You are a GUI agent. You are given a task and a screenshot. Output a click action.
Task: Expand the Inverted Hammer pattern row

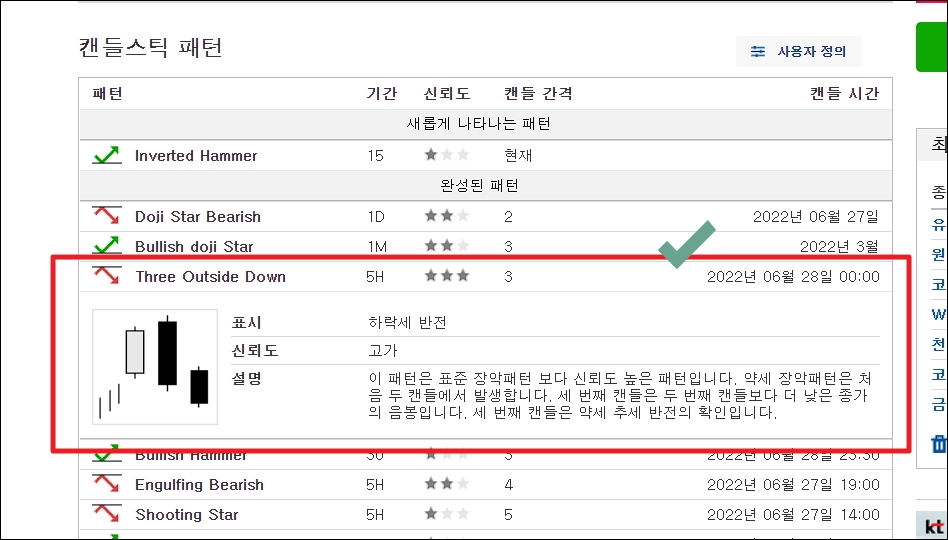(x=485, y=155)
